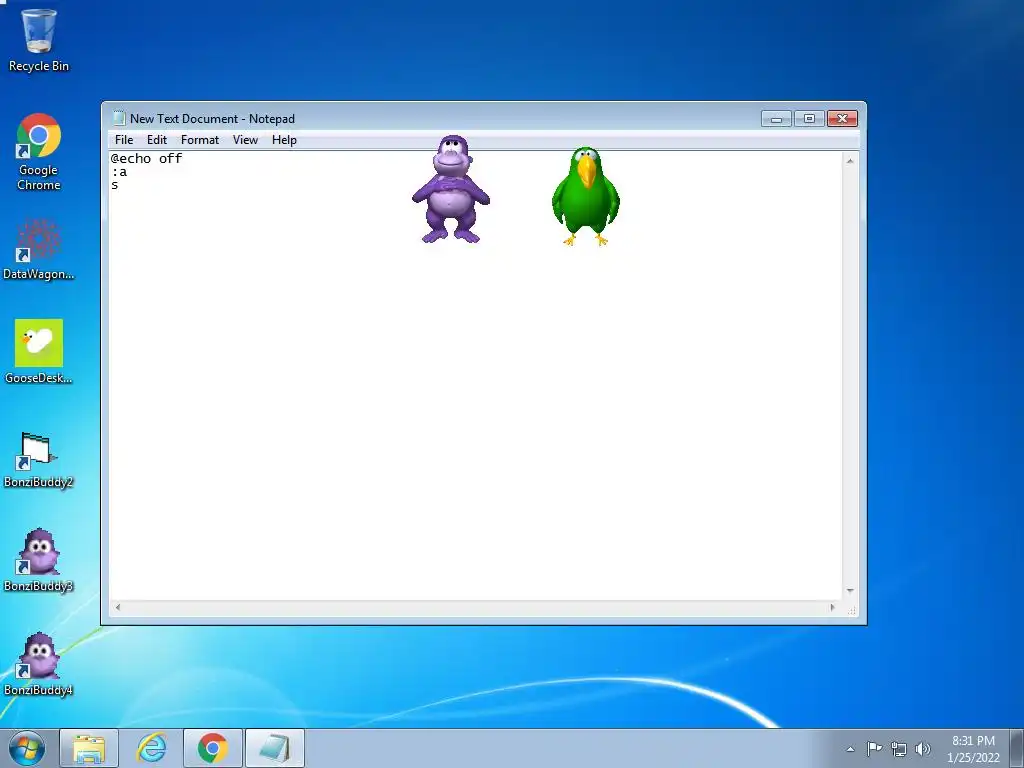Select the BonziBuddy4 desktop shortcut
Screen dimensions: 1024x768
(39, 664)
